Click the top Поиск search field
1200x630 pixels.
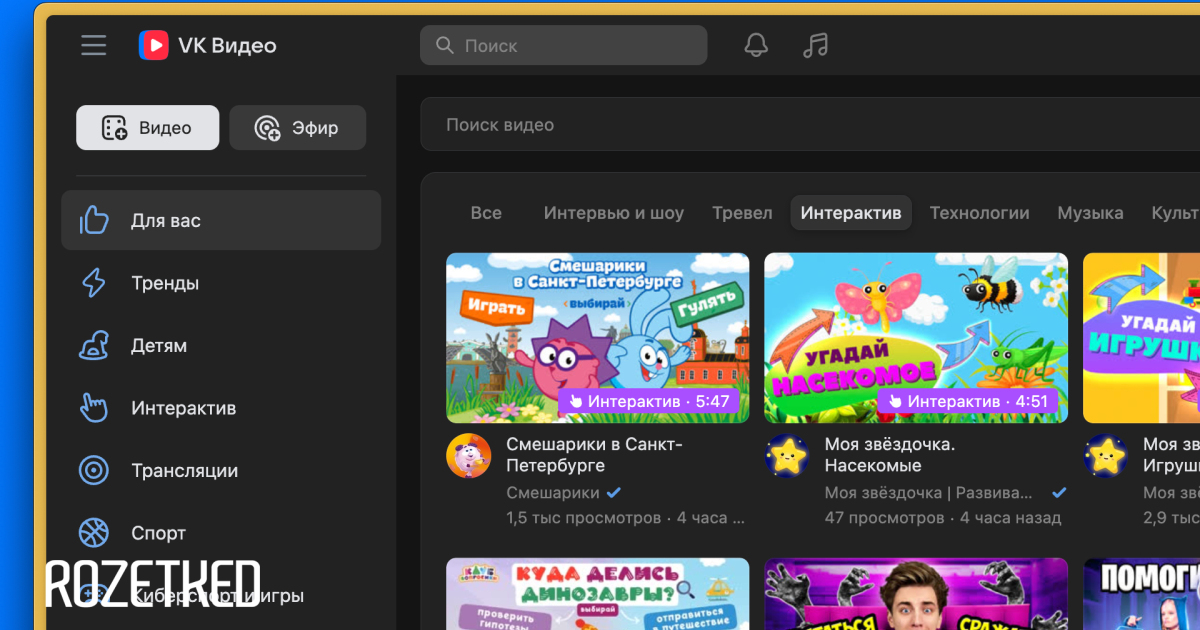[565, 45]
